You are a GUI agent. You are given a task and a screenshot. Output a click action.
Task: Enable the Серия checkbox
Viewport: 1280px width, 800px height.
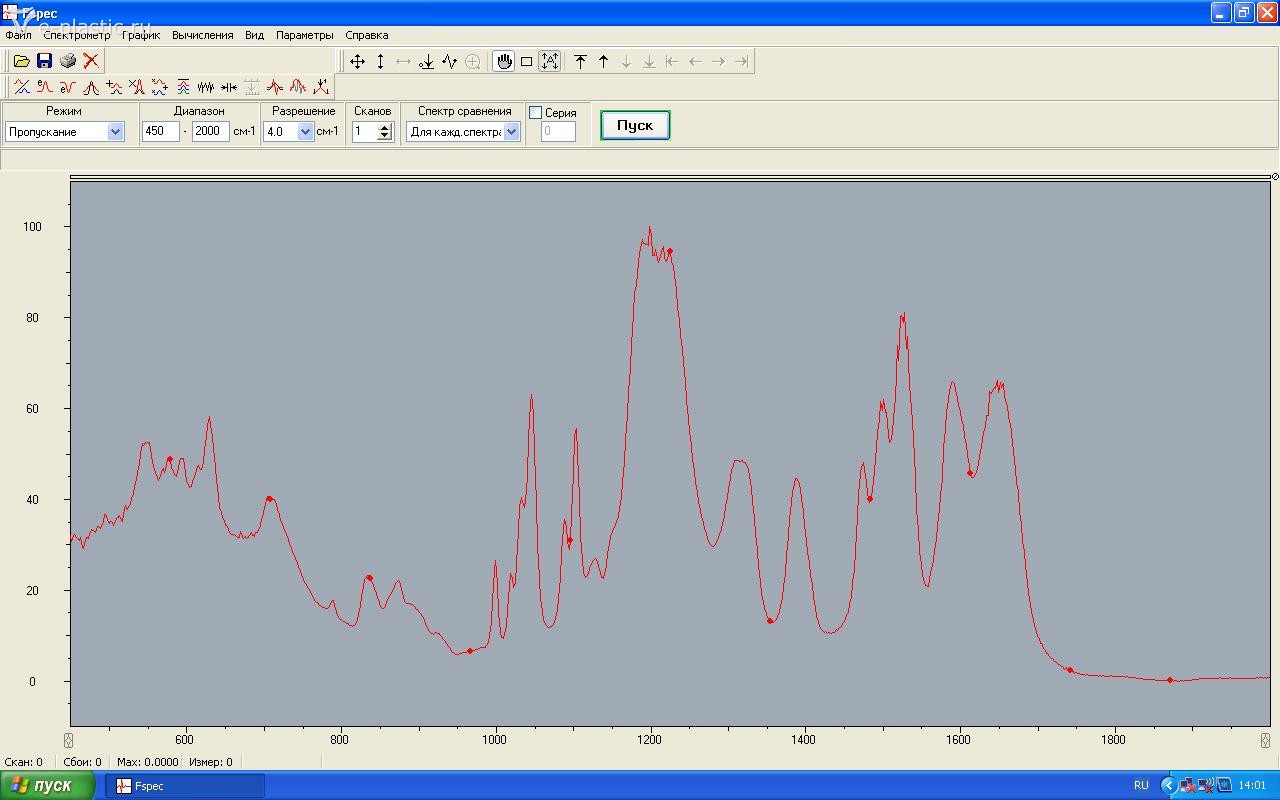[536, 113]
